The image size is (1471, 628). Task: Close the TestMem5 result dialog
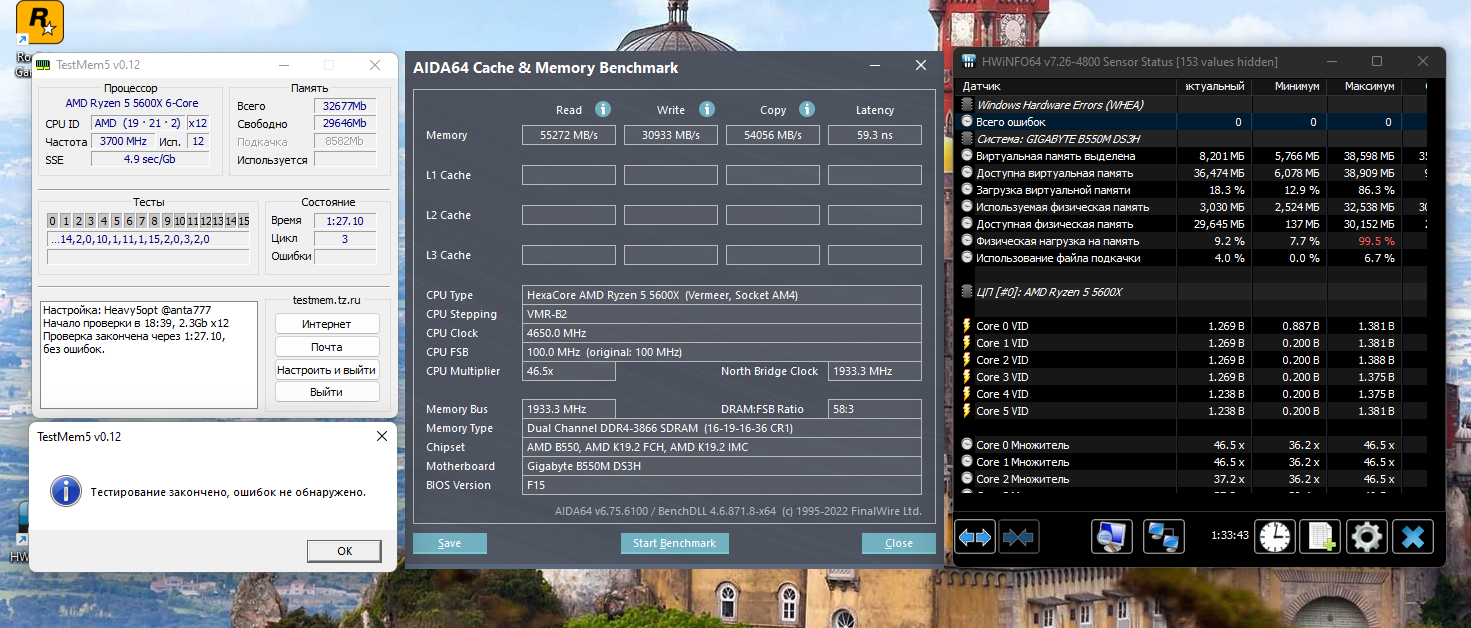[381, 437]
